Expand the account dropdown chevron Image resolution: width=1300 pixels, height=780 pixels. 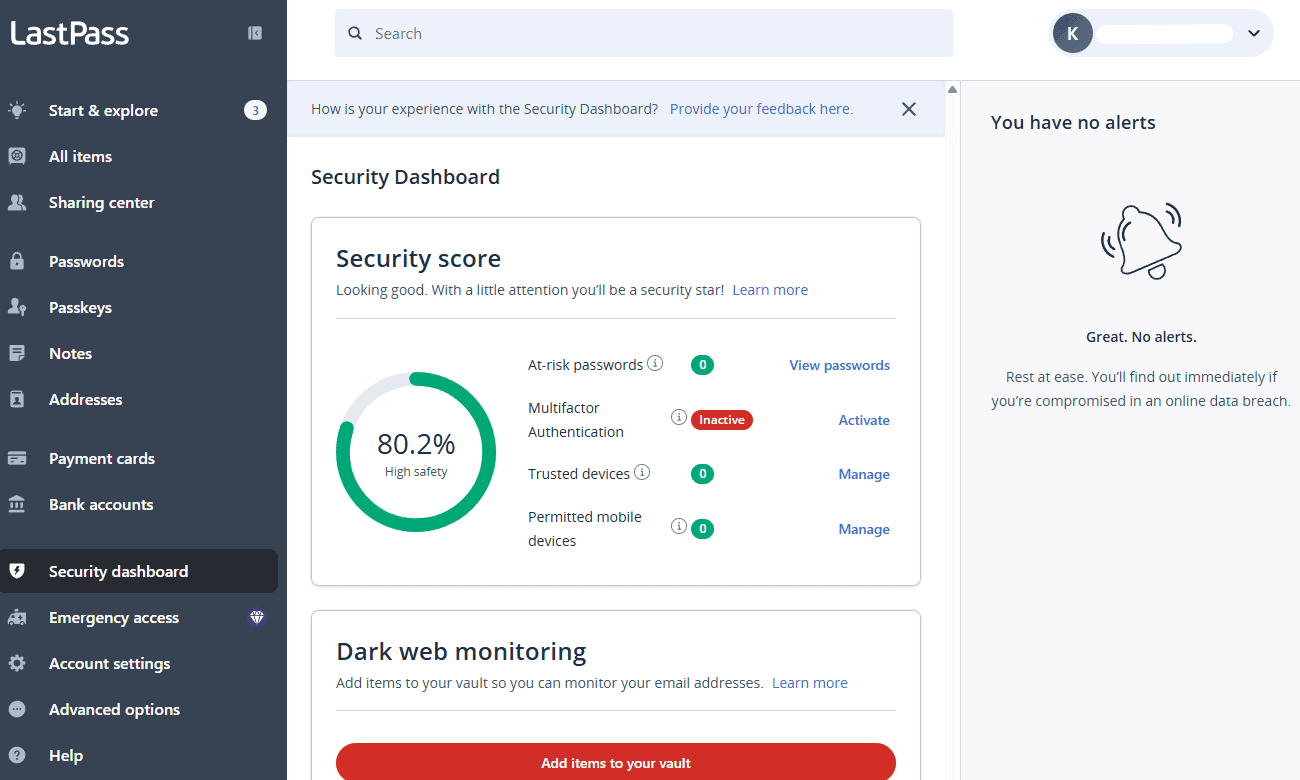1254,33
